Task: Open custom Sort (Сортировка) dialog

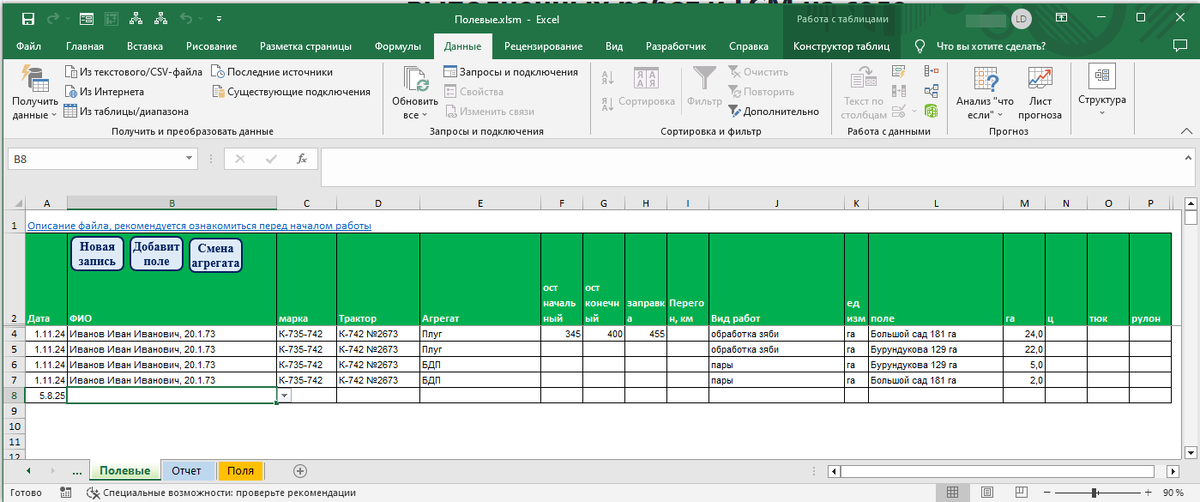Action: point(647,86)
